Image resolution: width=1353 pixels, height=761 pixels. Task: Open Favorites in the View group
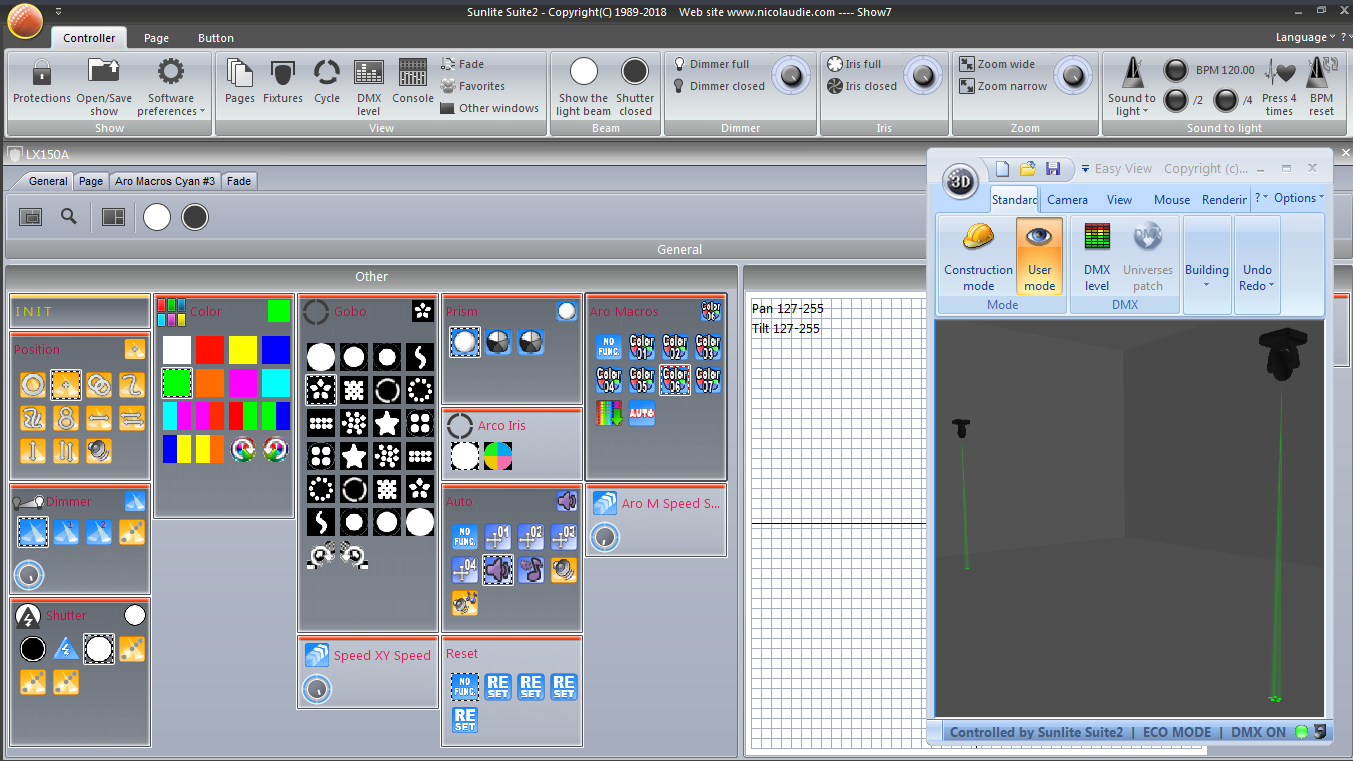(x=472, y=86)
